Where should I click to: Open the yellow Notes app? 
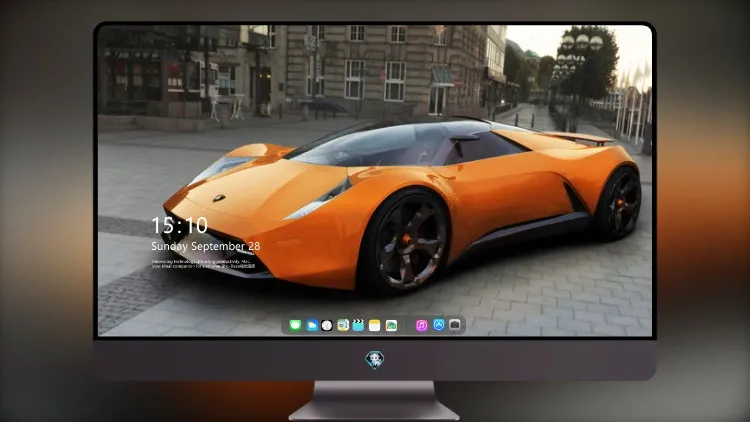[375, 325]
